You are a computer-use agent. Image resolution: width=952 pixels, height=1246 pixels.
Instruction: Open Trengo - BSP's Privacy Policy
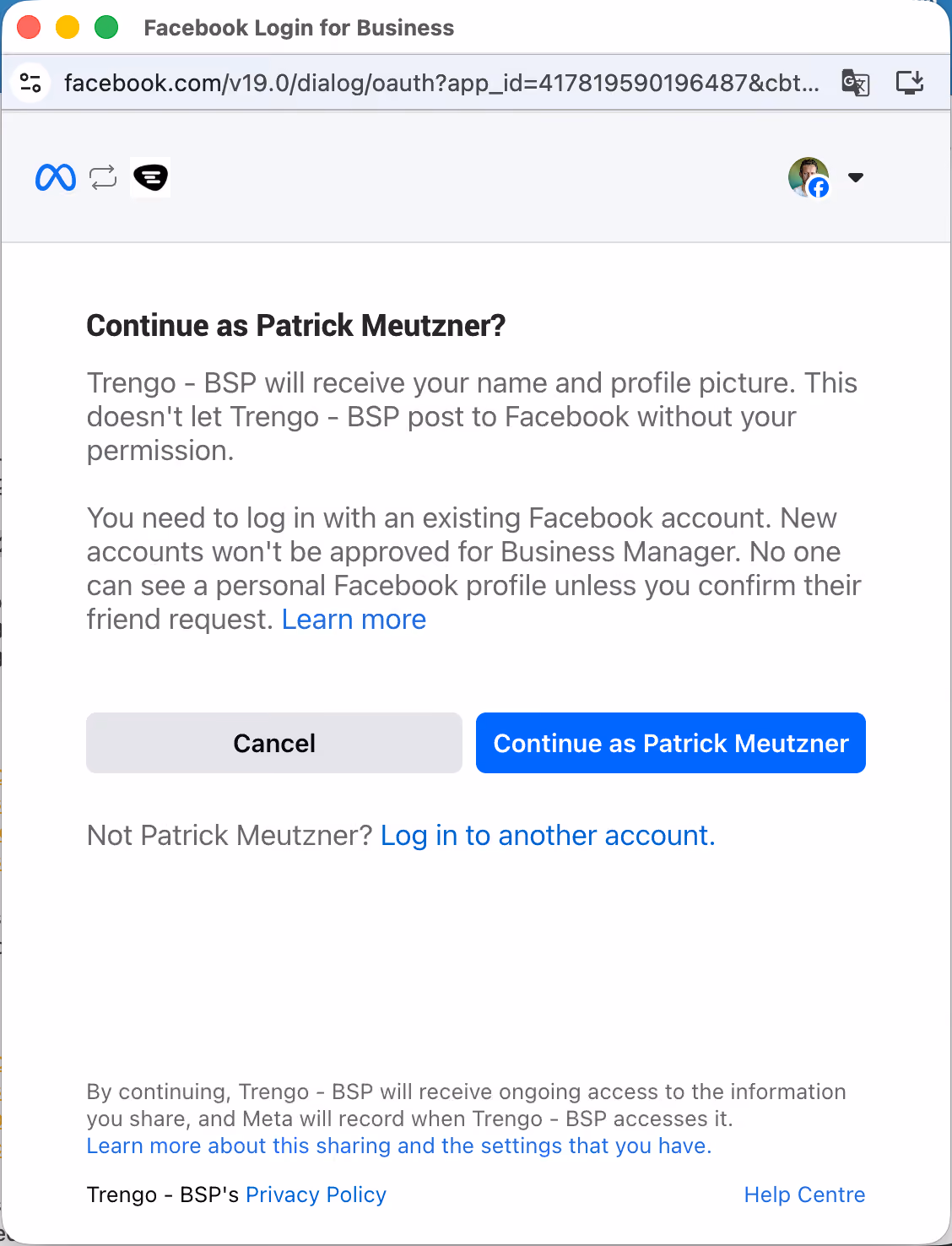coord(316,1195)
